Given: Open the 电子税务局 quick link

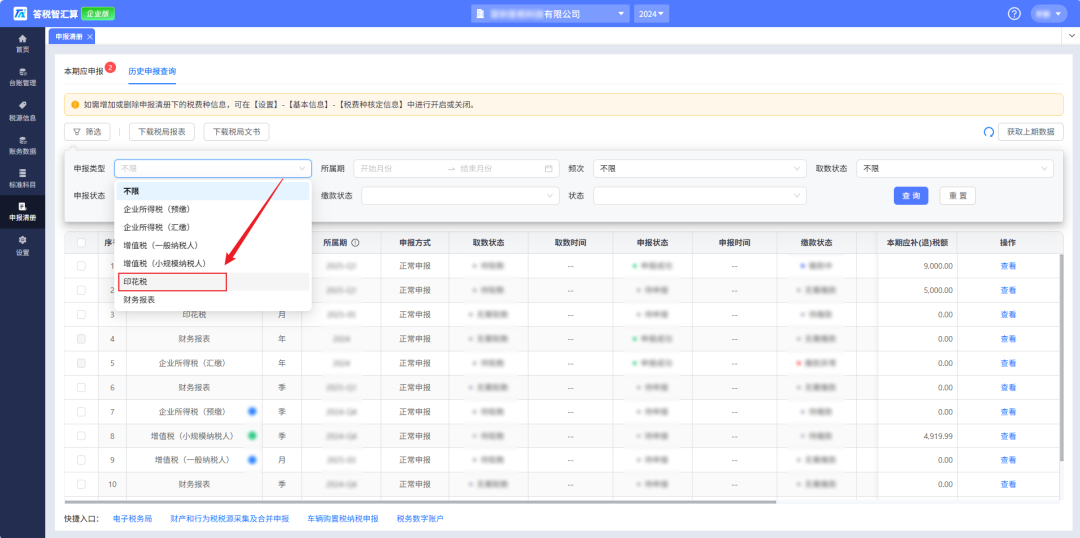Looking at the screenshot, I should [132, 518].
